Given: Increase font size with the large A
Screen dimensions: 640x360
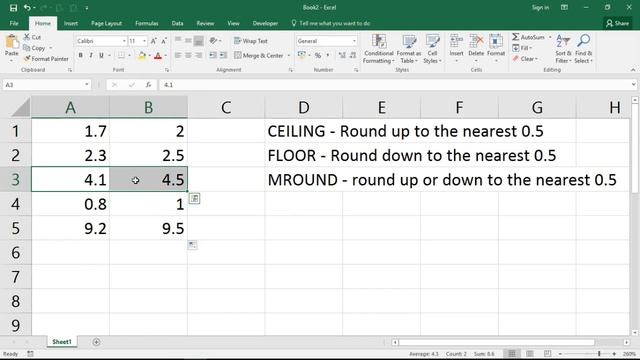Looking at the screenshot, I should pyautogui.click(x=153, y=41).
